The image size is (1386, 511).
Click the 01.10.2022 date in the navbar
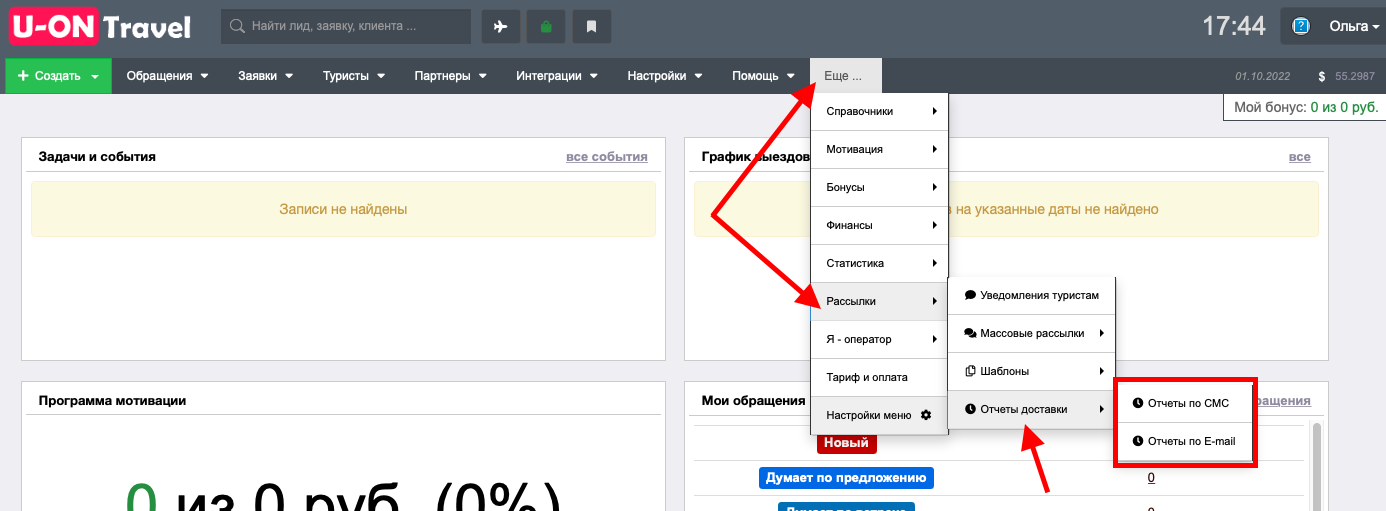[x=1264, y=76]
